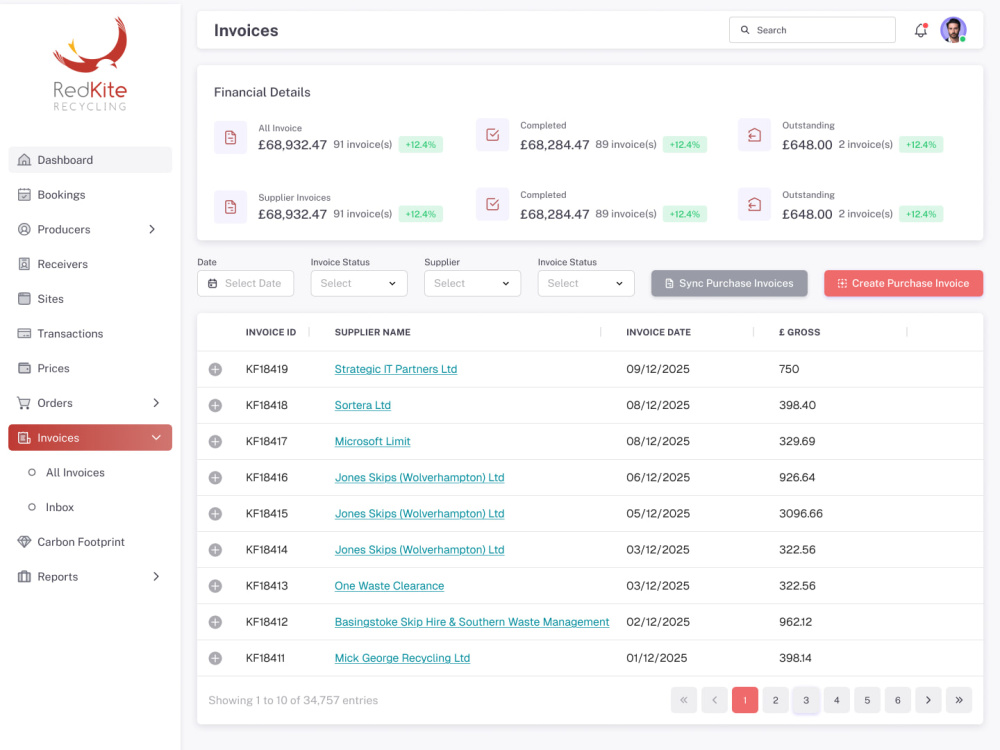Click the bottom row Outstanding icon

pos(754,204)
